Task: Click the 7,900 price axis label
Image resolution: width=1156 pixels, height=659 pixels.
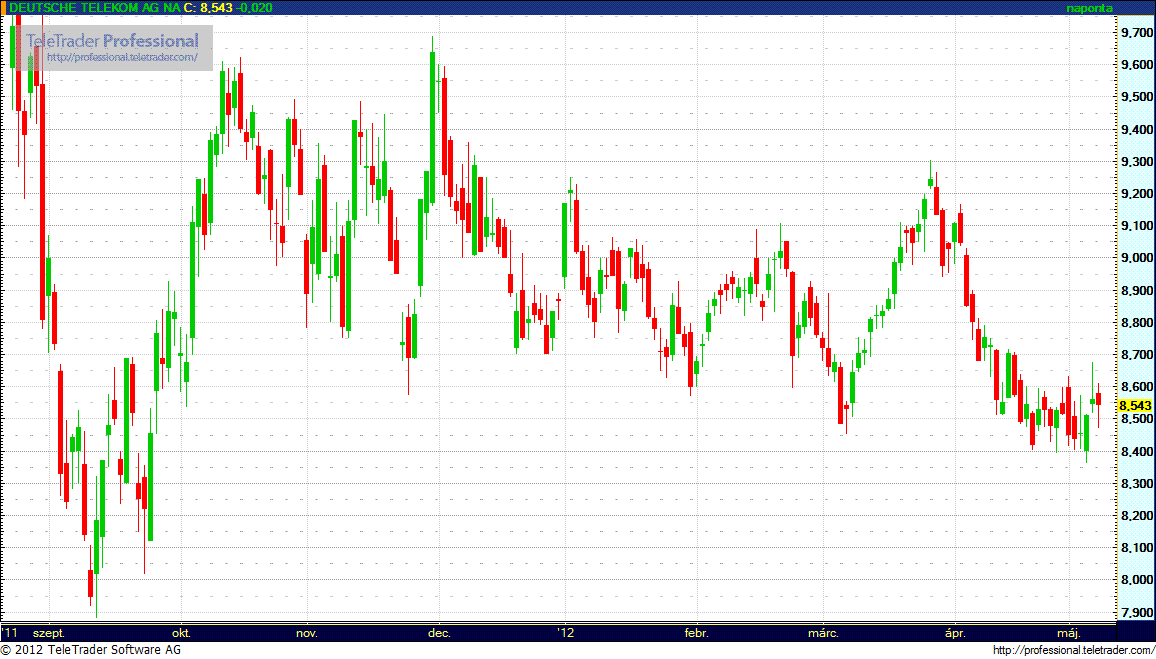Action: pyautogui.click(x=1136, y=613)
